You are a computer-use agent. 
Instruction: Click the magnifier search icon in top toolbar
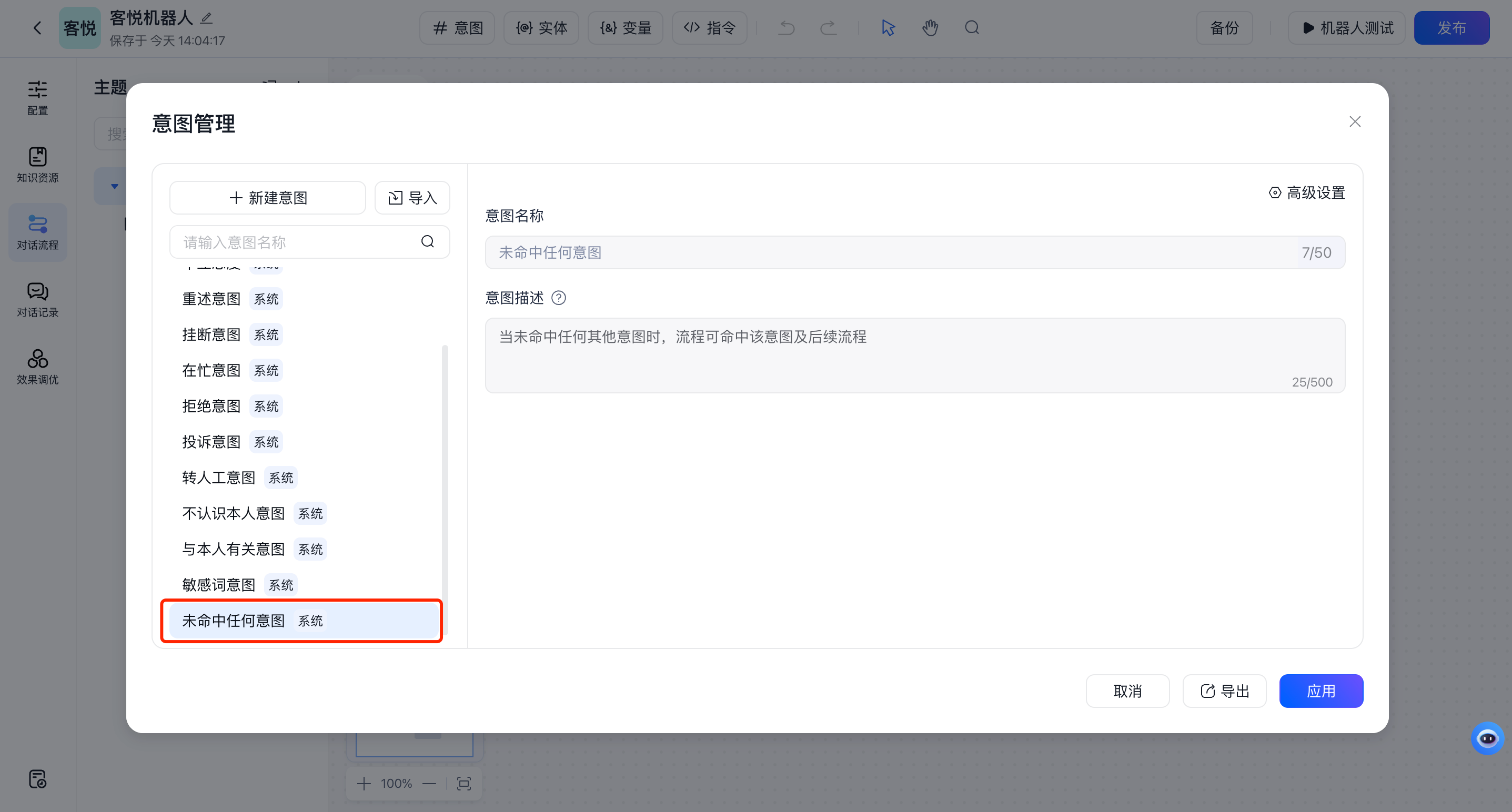click(x=971, y=27)
